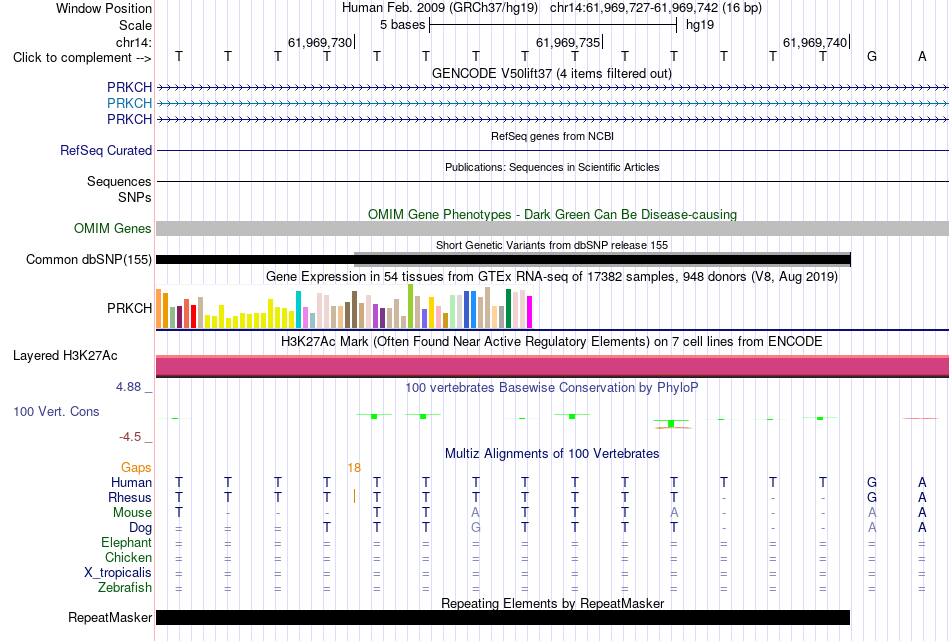This screenshot has height=641, width=950.
Task: Click the dark green bar in GTEx chart
Action: click(508, 308)
